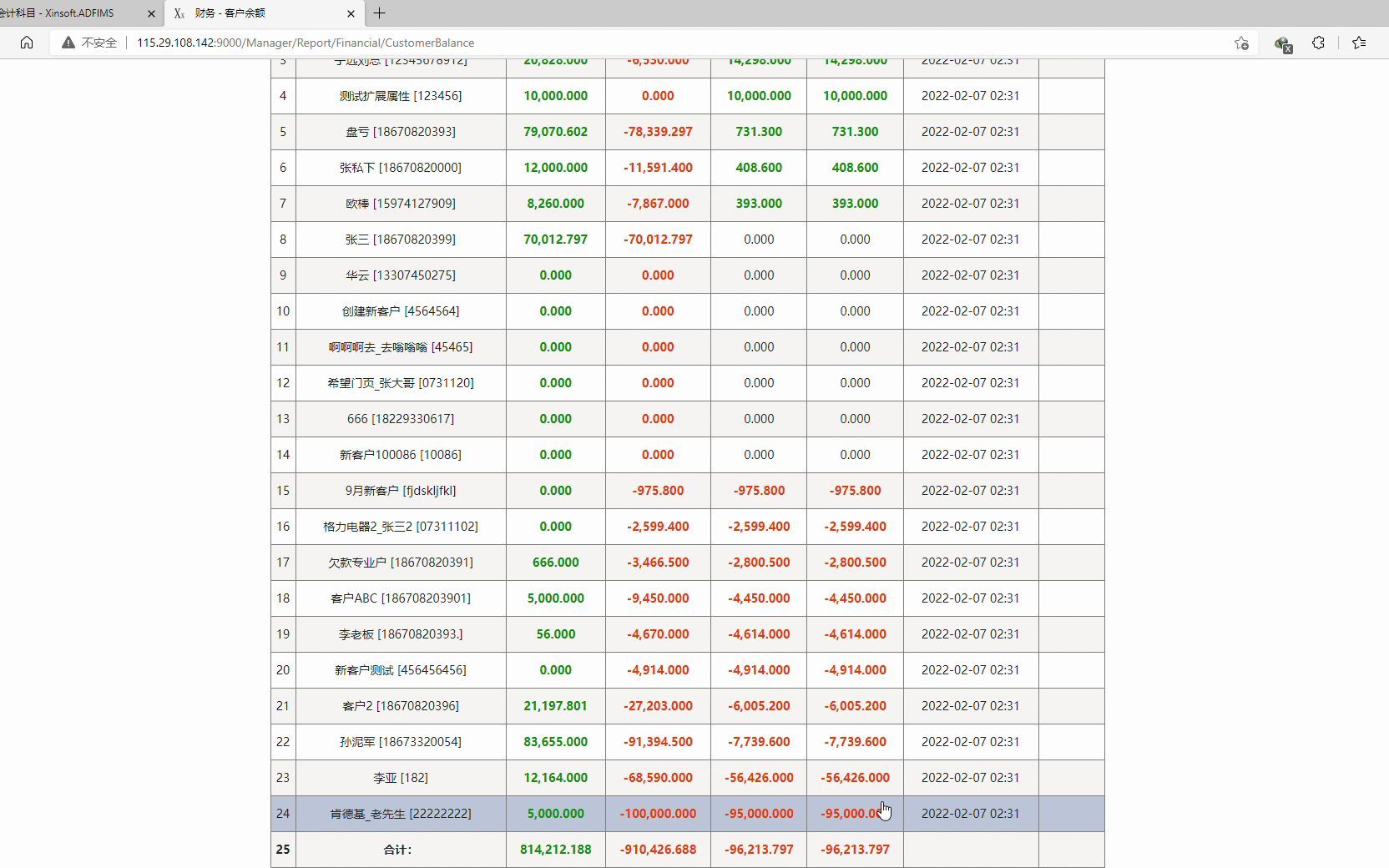The height and width of the screenshot is (868, 1389).
Task: Click amount -7,867.000 in row 7
Action: [658, 204]
